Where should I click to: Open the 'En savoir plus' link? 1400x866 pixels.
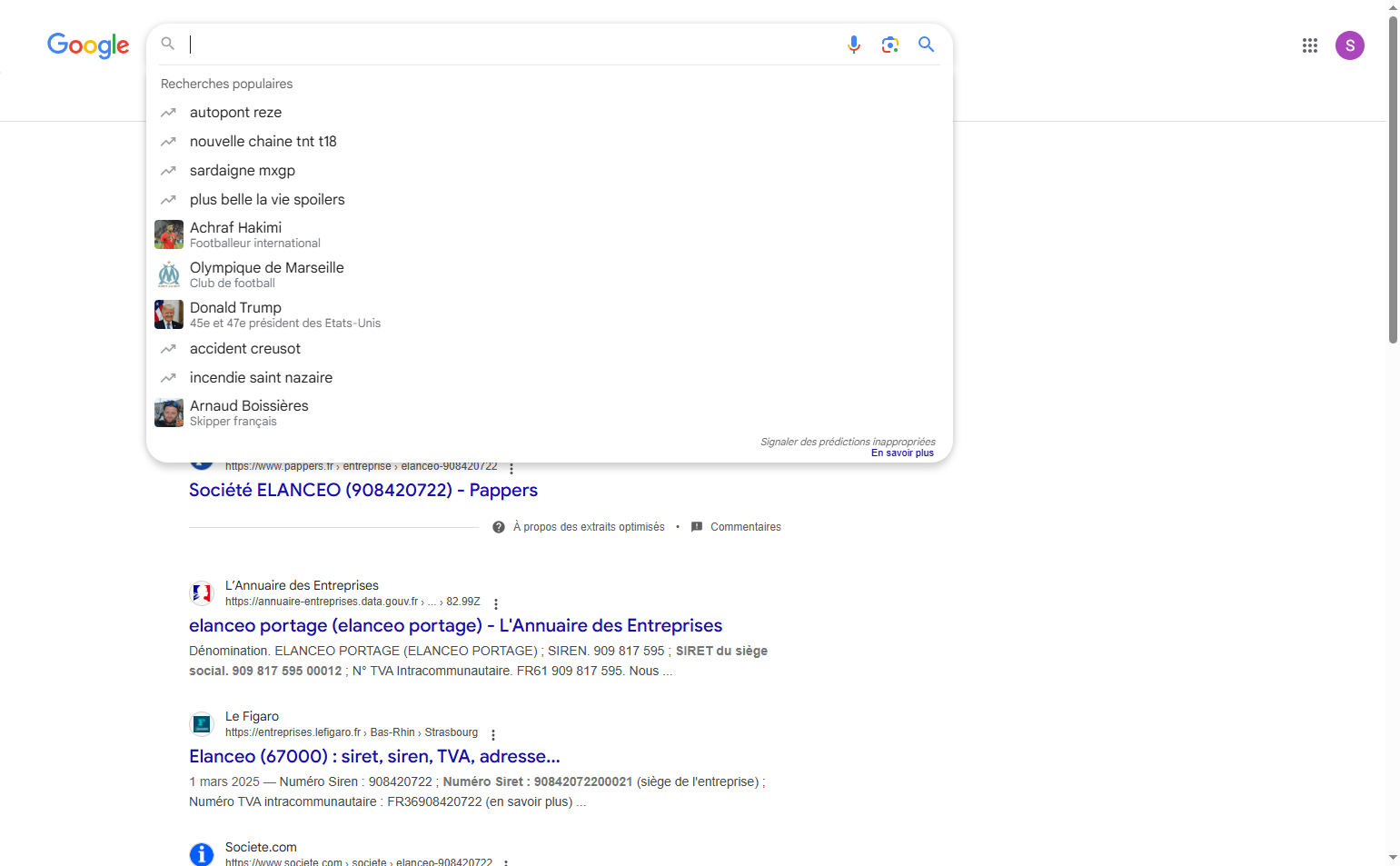[902, 453]
